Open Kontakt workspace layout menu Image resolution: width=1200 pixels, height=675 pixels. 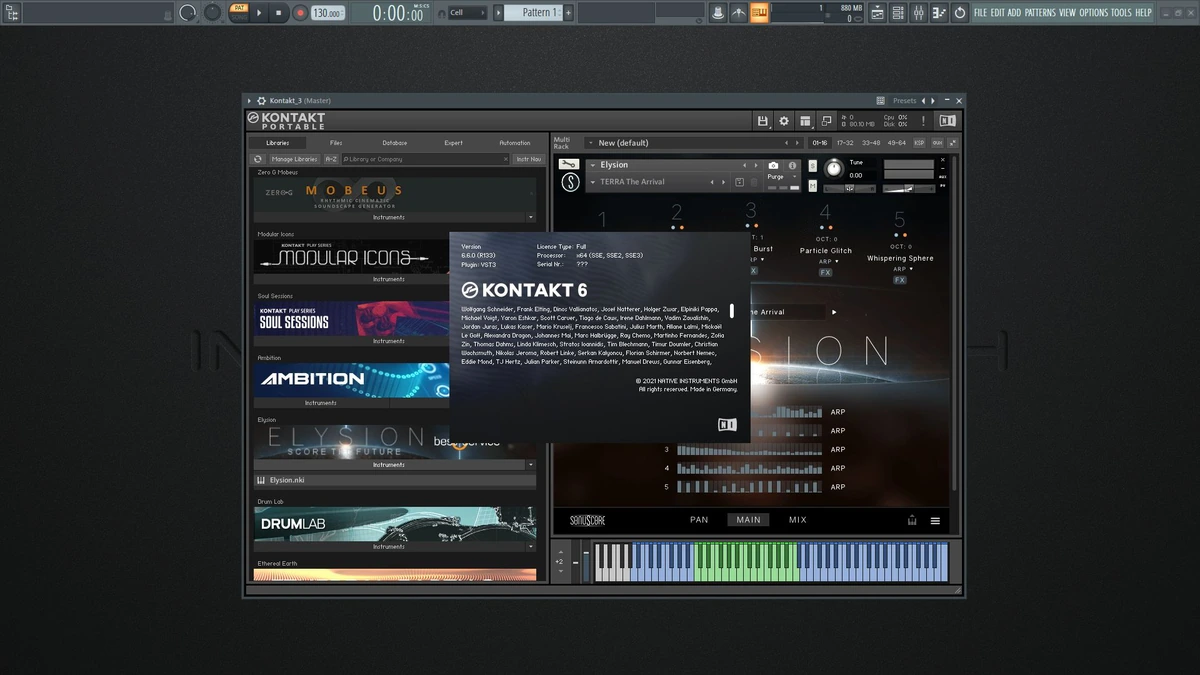[806, 121]
